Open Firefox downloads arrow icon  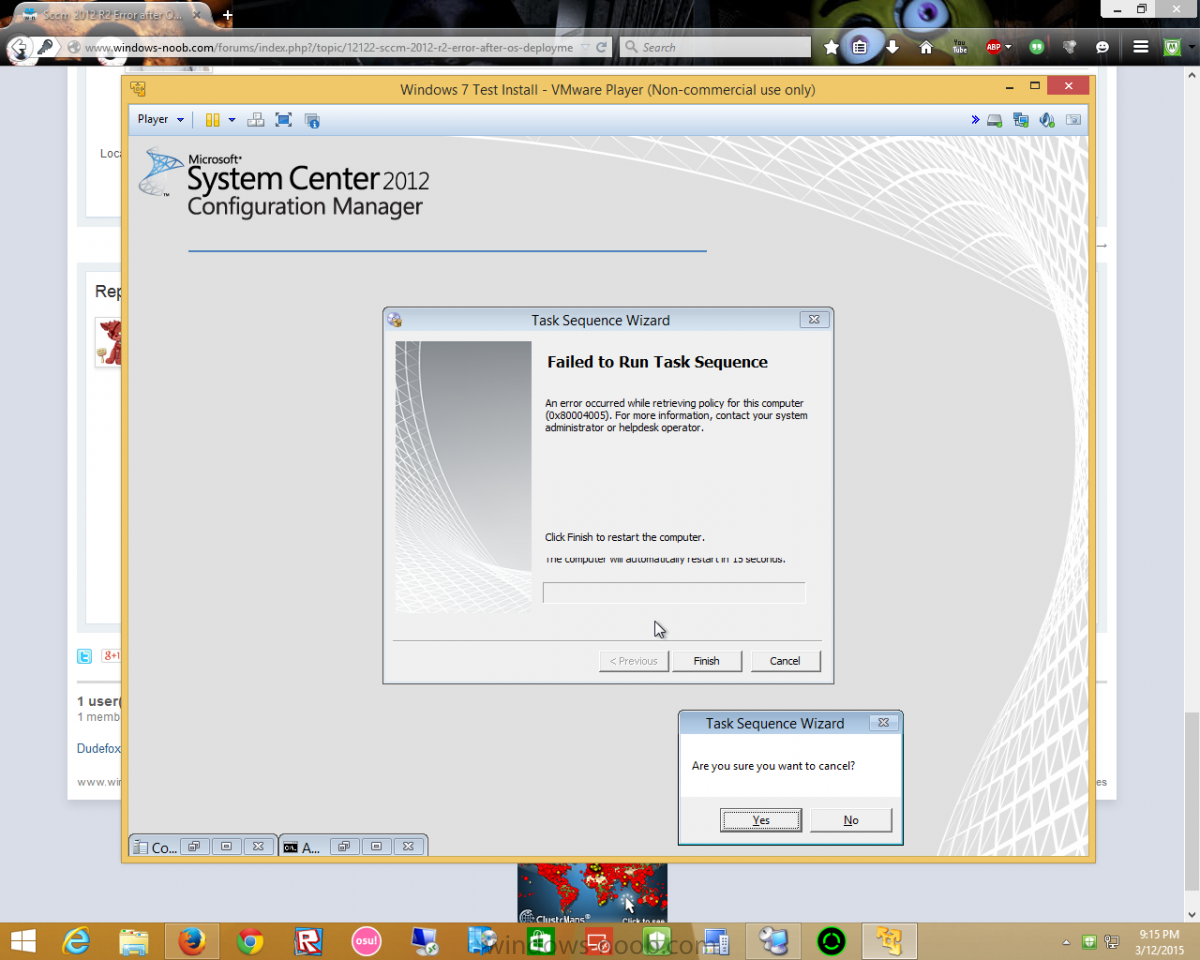pyautogui.click(x=892, y=47)
